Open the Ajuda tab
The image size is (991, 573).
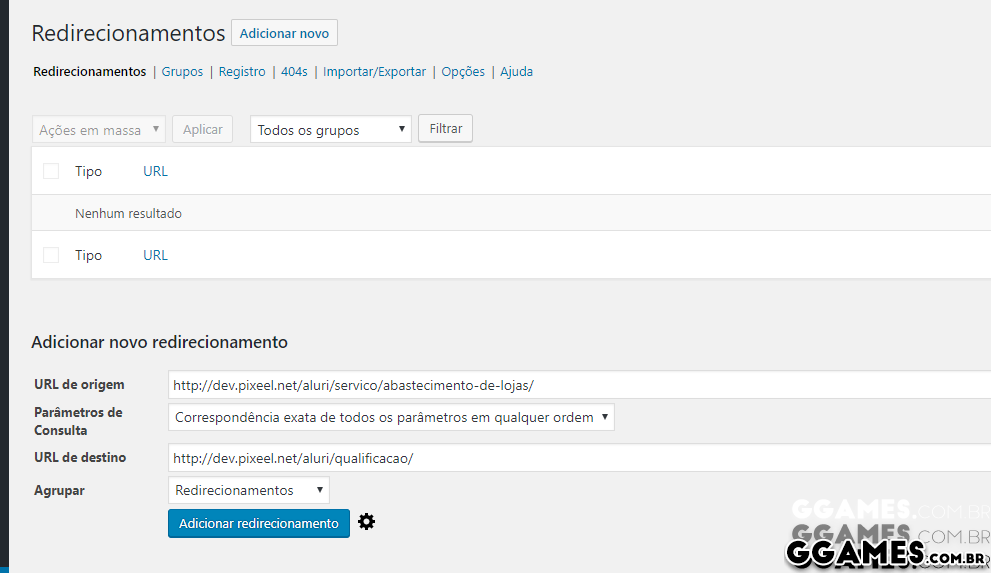point(516,72)
